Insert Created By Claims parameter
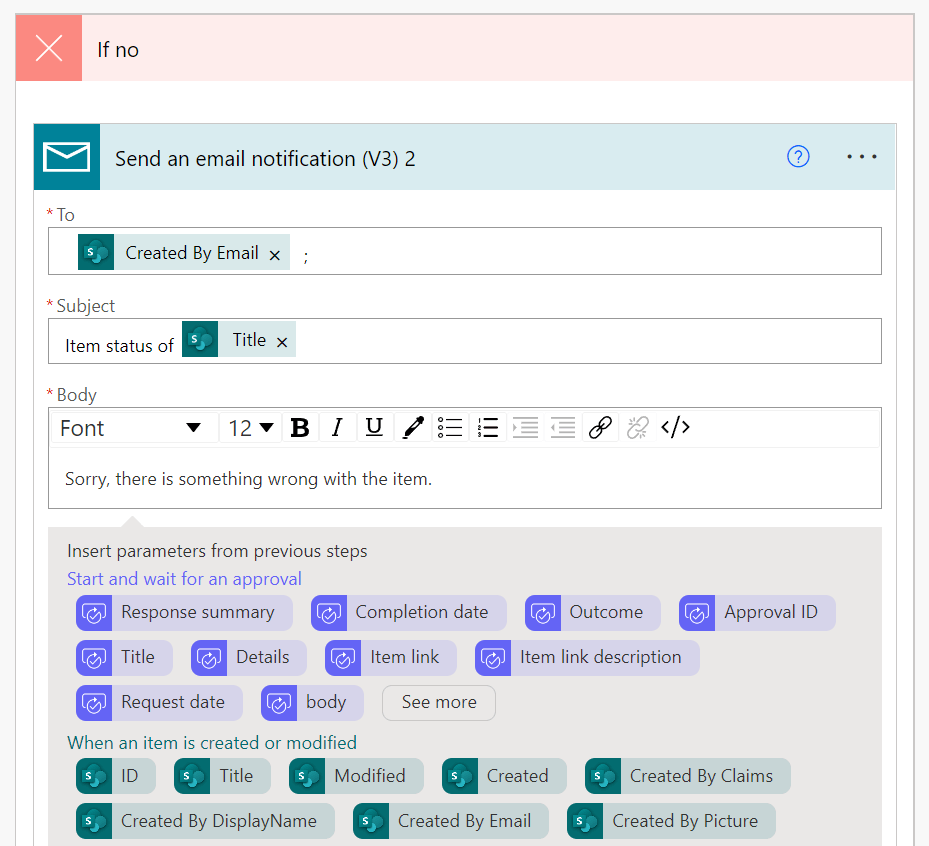The height and width of the screenshot is (846, 929). pos(688,776)
